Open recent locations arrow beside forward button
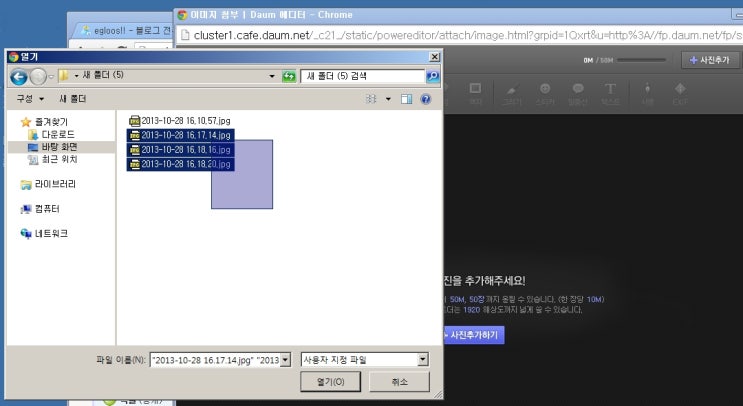This screenshot has height=406, width=743. click(51, 77)
